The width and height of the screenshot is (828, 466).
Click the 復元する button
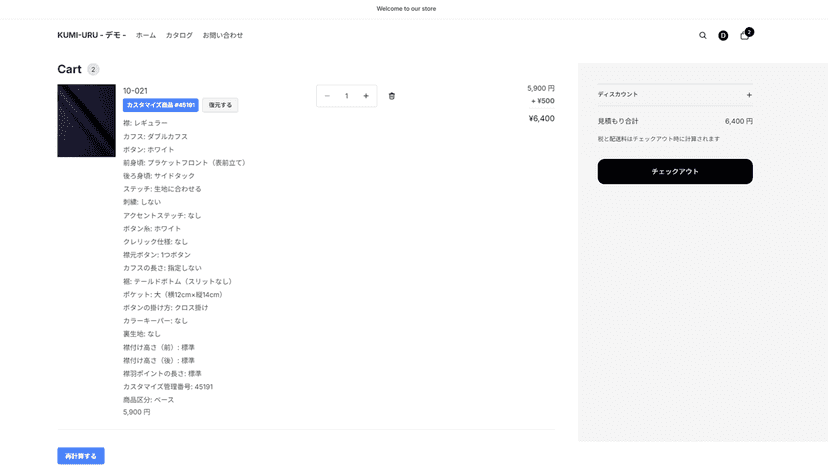click(220, 105)
